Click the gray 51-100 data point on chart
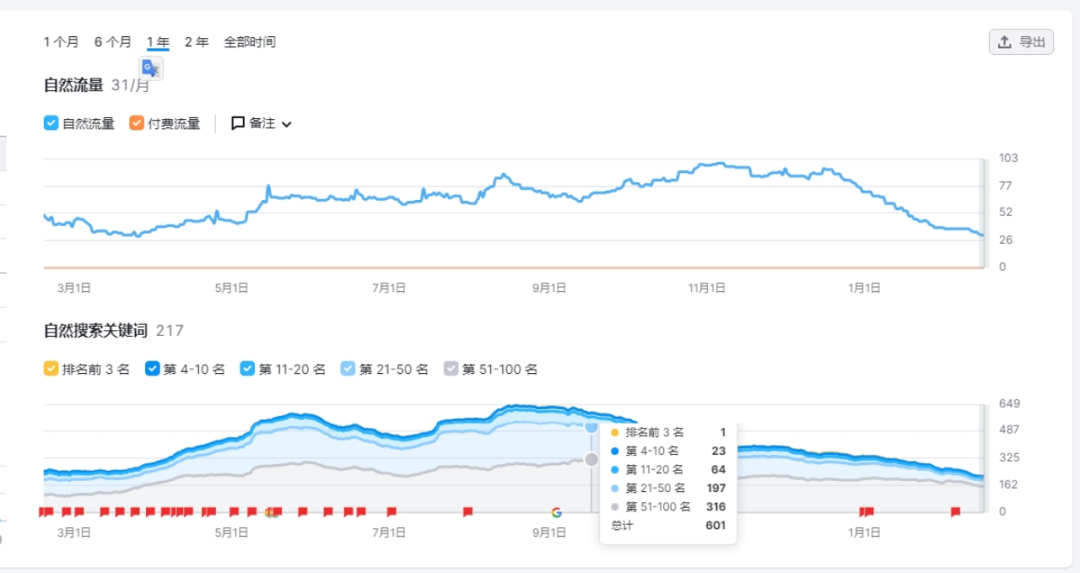Viewport: 1080px width, 573px height. (x=591, y=459)
